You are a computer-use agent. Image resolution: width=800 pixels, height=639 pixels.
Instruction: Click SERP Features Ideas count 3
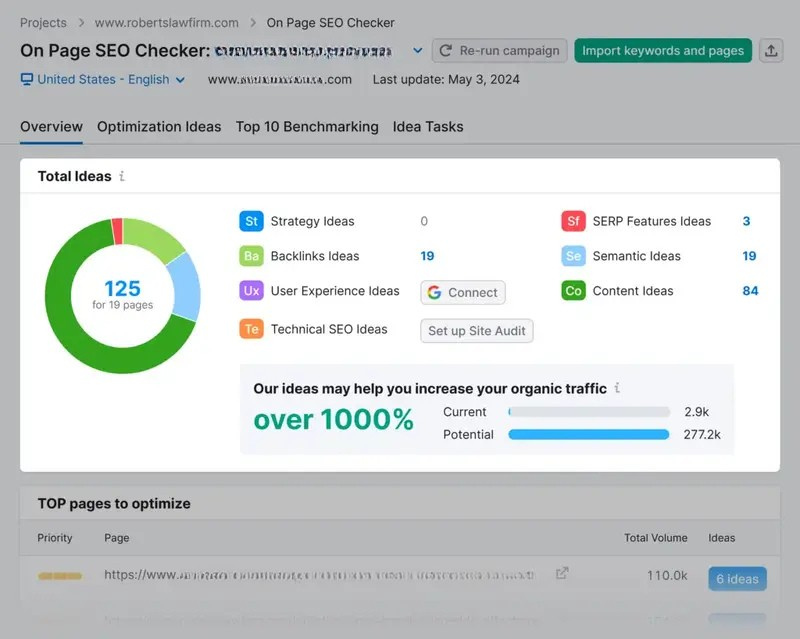click(x=746, y=221)
